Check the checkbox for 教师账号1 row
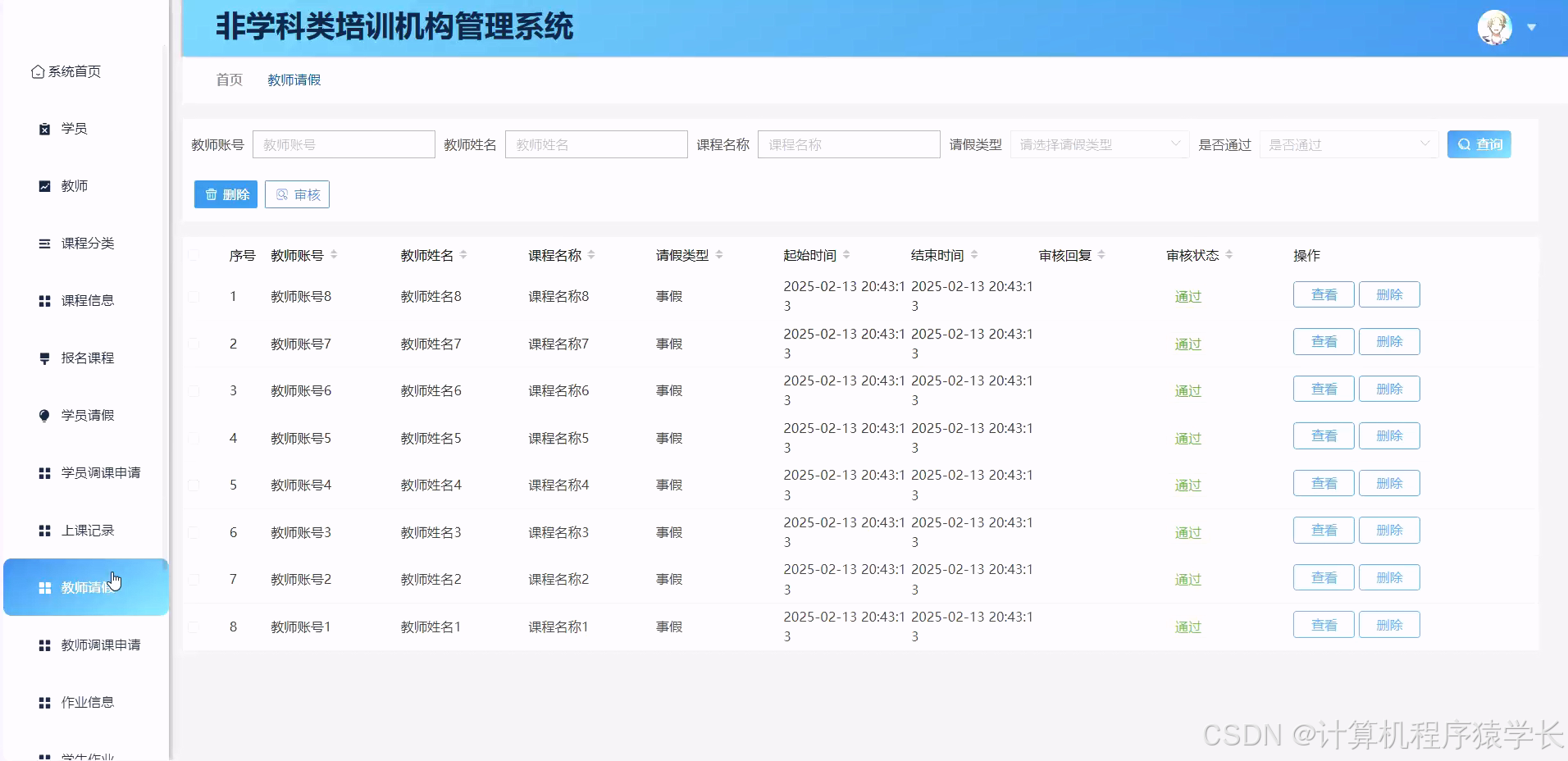This screenshot has width=1568, height=761. tap(194, 627)
